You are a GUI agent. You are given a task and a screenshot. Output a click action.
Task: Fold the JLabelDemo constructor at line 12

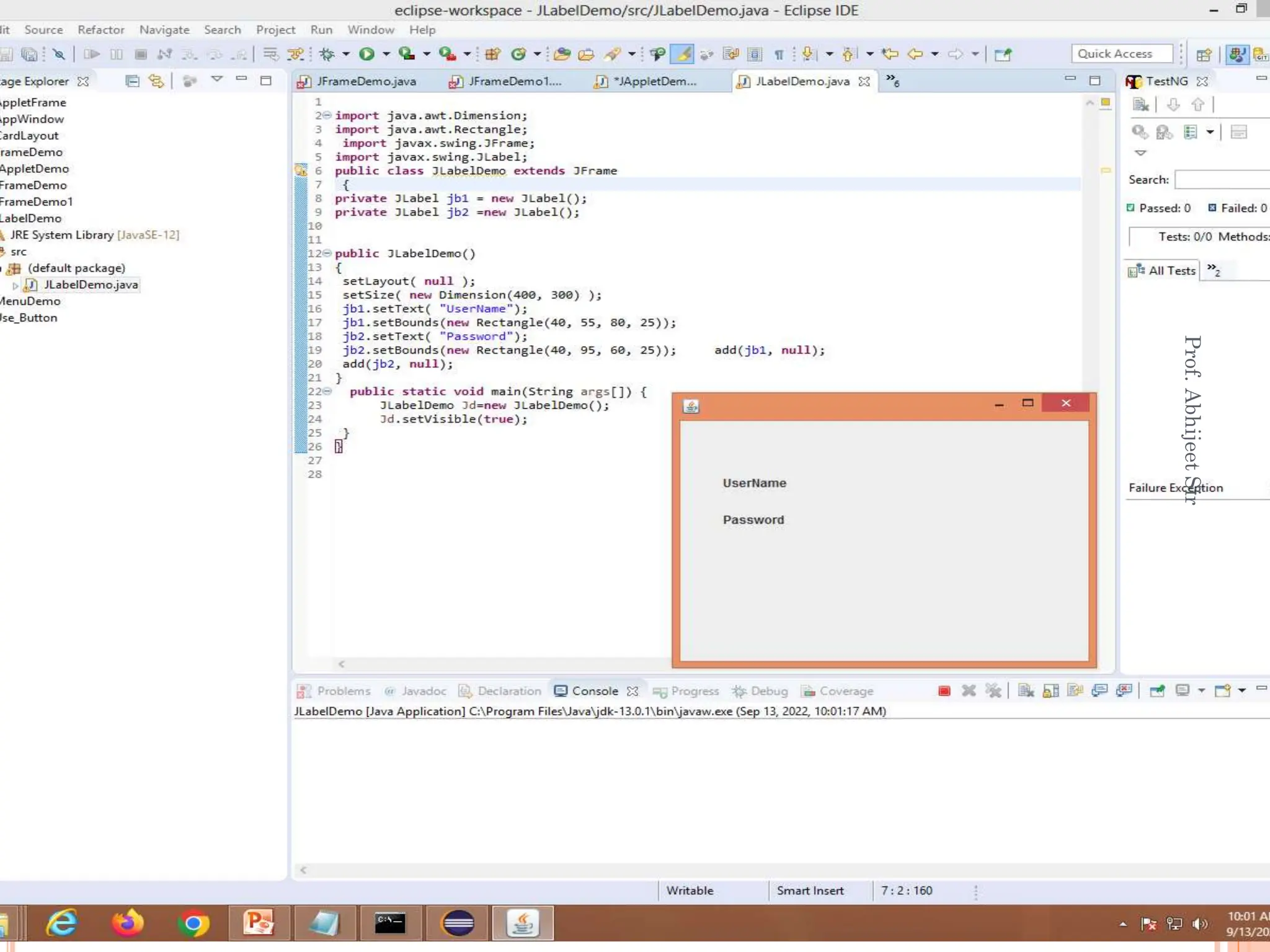(x=327, y=253)
